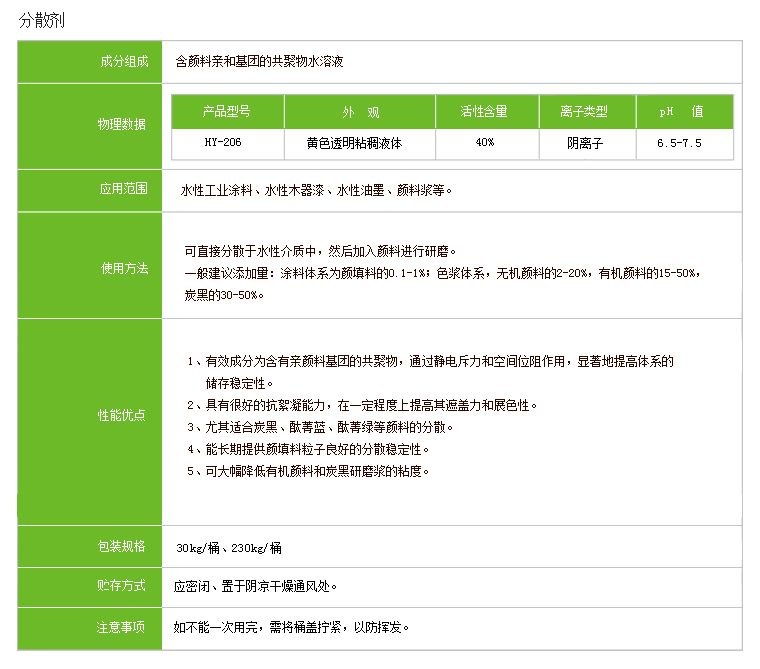760x669 pixels.
Task: Click advantage 2 about 抗絮凝能力
Action: click(362, 405)
